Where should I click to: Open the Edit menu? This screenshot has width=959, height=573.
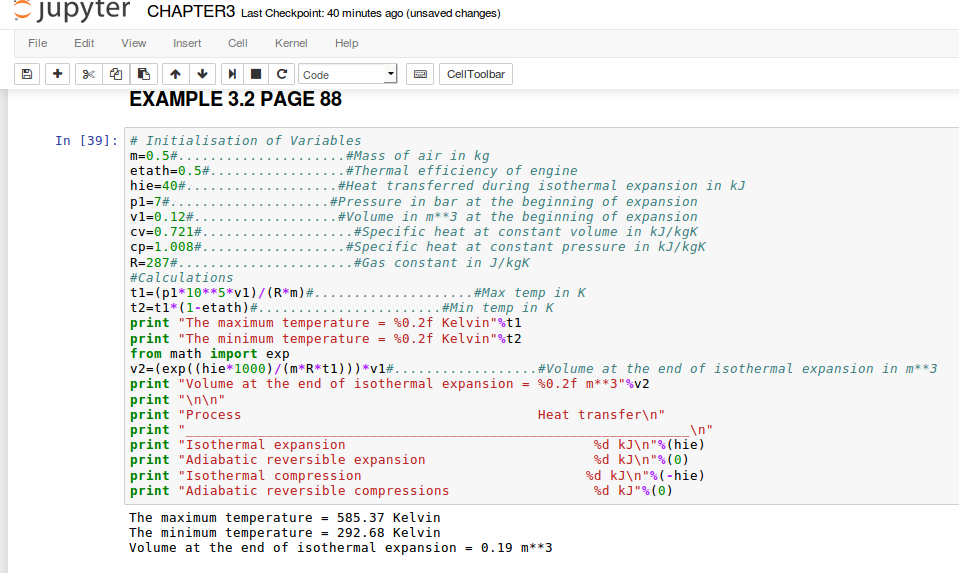tap(84, 43)
